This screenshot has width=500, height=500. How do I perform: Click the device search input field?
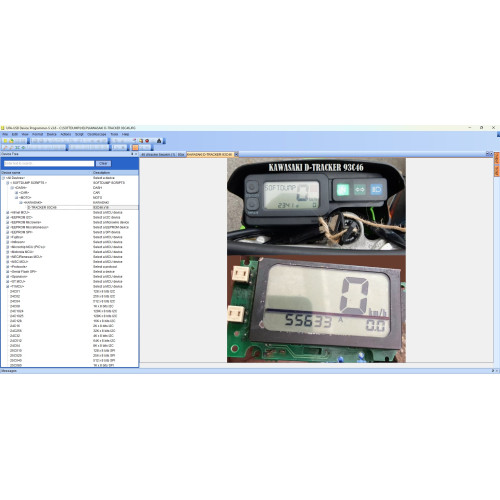49,163
